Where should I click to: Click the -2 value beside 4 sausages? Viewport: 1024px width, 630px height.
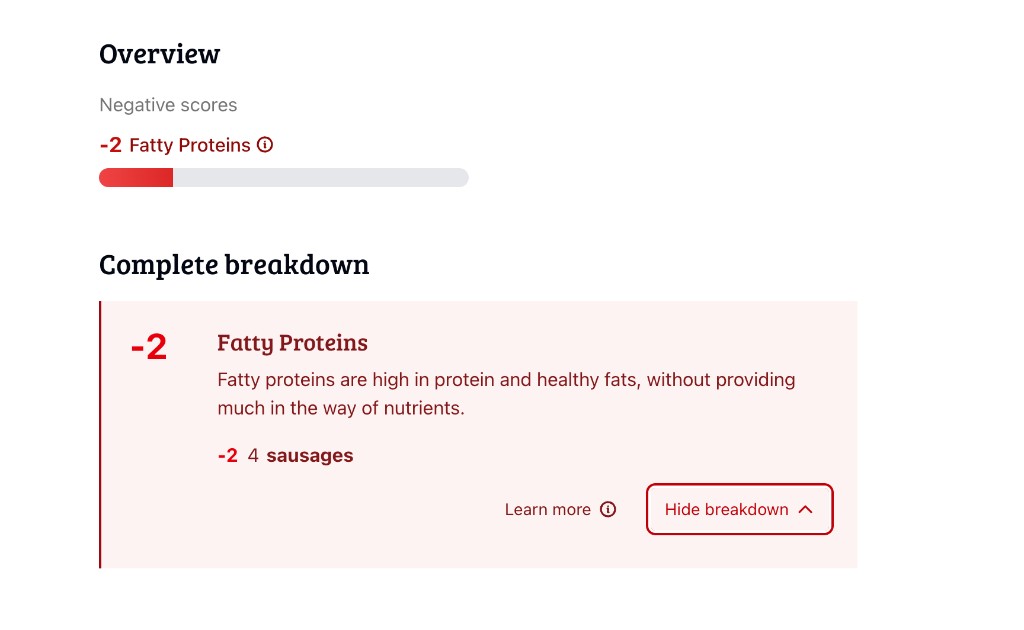(x=227, y=456)
